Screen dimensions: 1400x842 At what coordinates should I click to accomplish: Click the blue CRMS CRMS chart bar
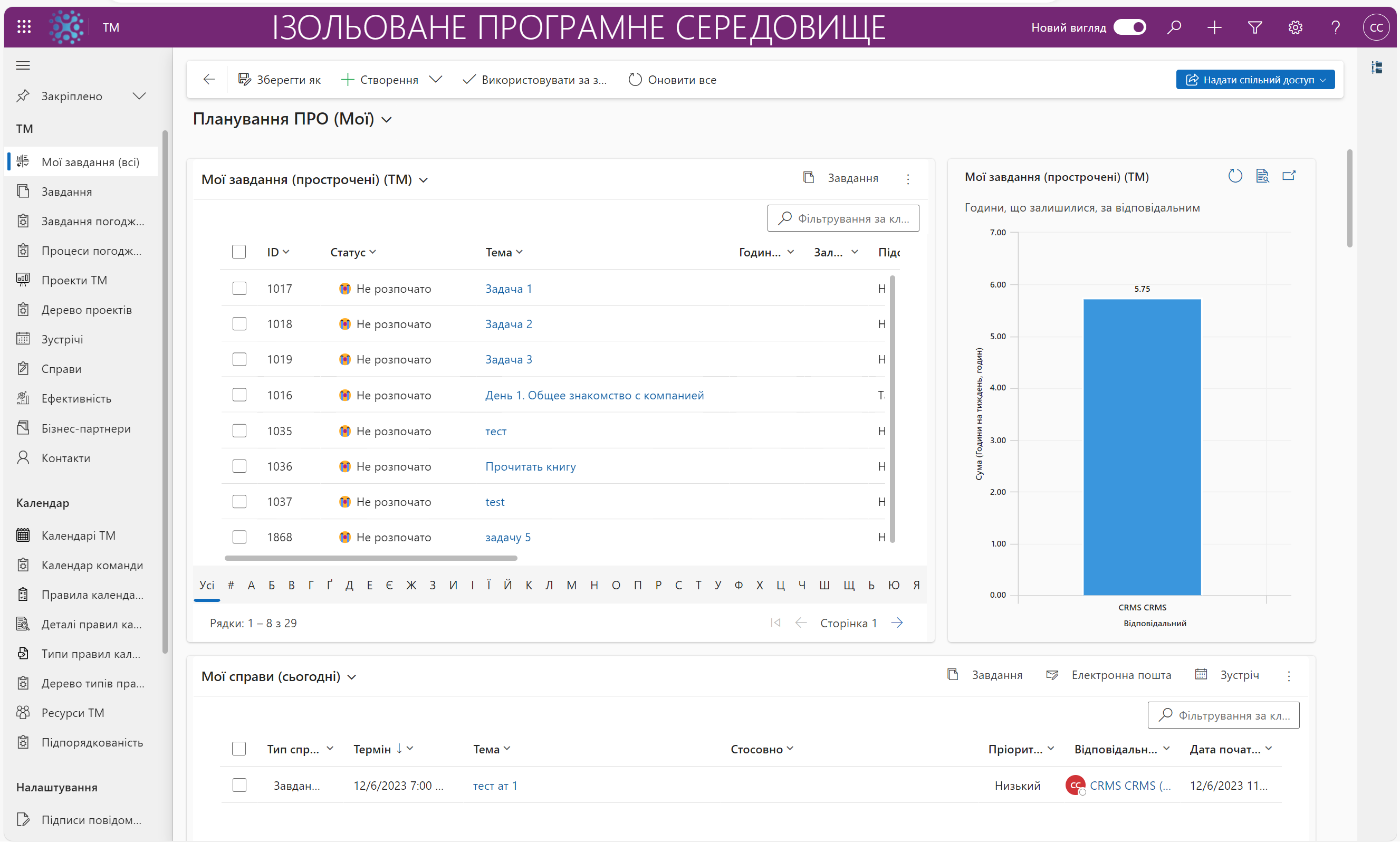1142,447
